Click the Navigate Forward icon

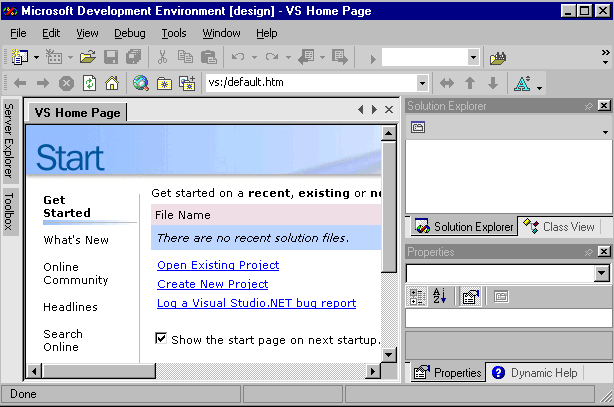tap(340, 58)
